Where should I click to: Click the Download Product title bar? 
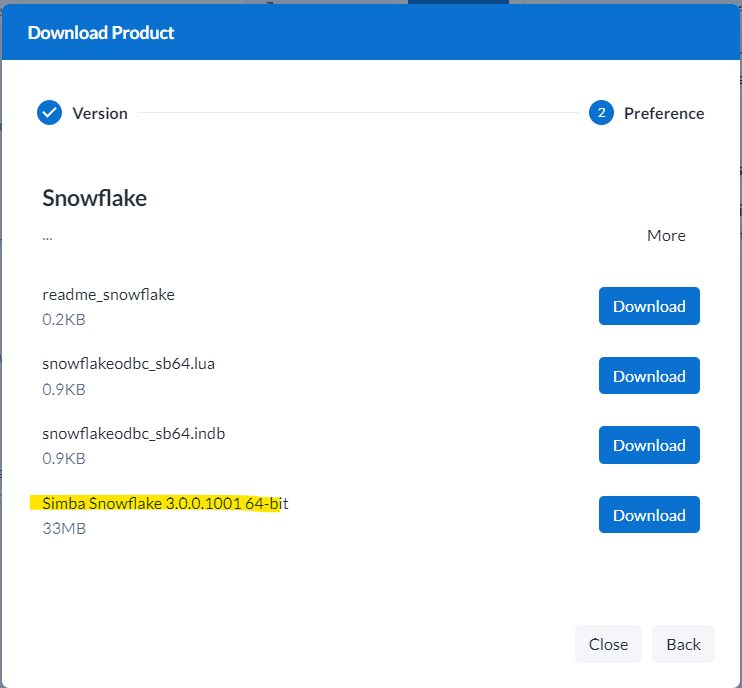tap(101, 33)
